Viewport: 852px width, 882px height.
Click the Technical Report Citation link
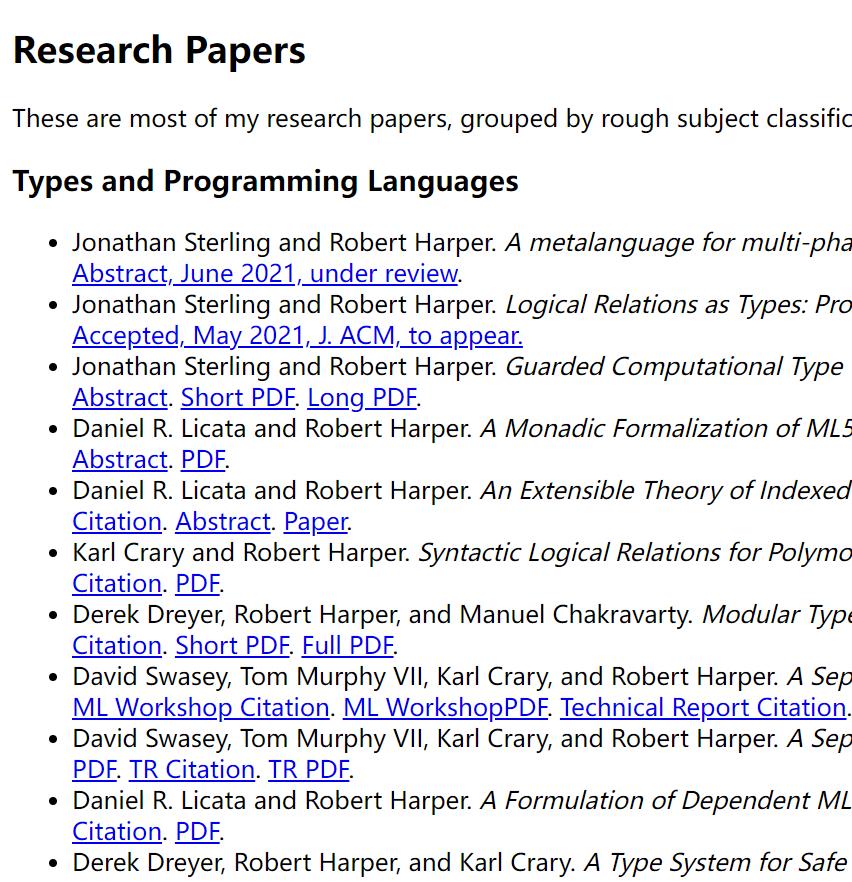(x=703, y=708)
